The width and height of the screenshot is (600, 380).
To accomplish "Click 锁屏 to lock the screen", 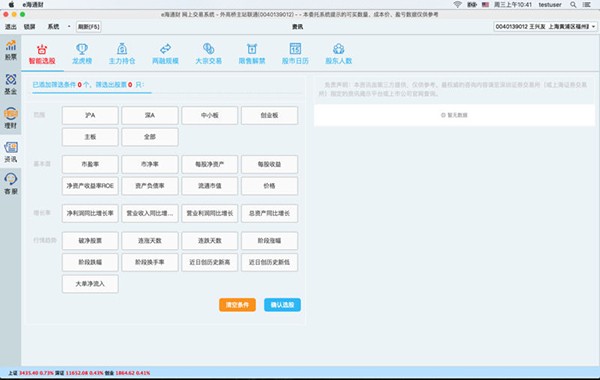I will (x=29, y=27).
